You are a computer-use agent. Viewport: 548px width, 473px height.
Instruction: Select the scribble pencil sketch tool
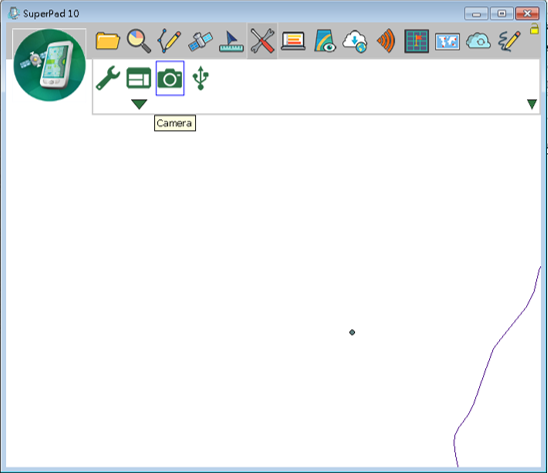point(509,41)
